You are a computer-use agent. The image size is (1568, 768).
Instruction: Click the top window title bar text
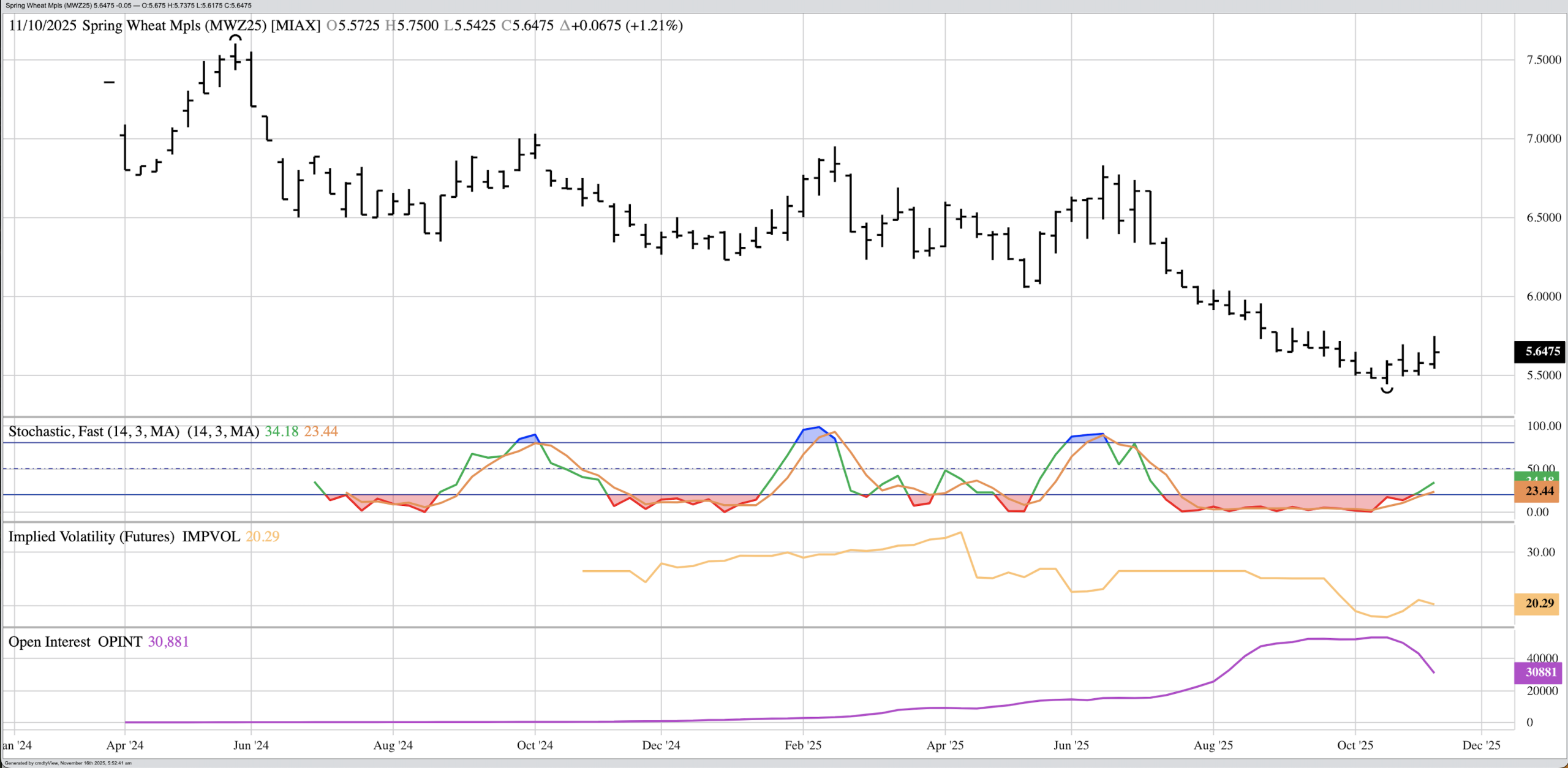129,6
